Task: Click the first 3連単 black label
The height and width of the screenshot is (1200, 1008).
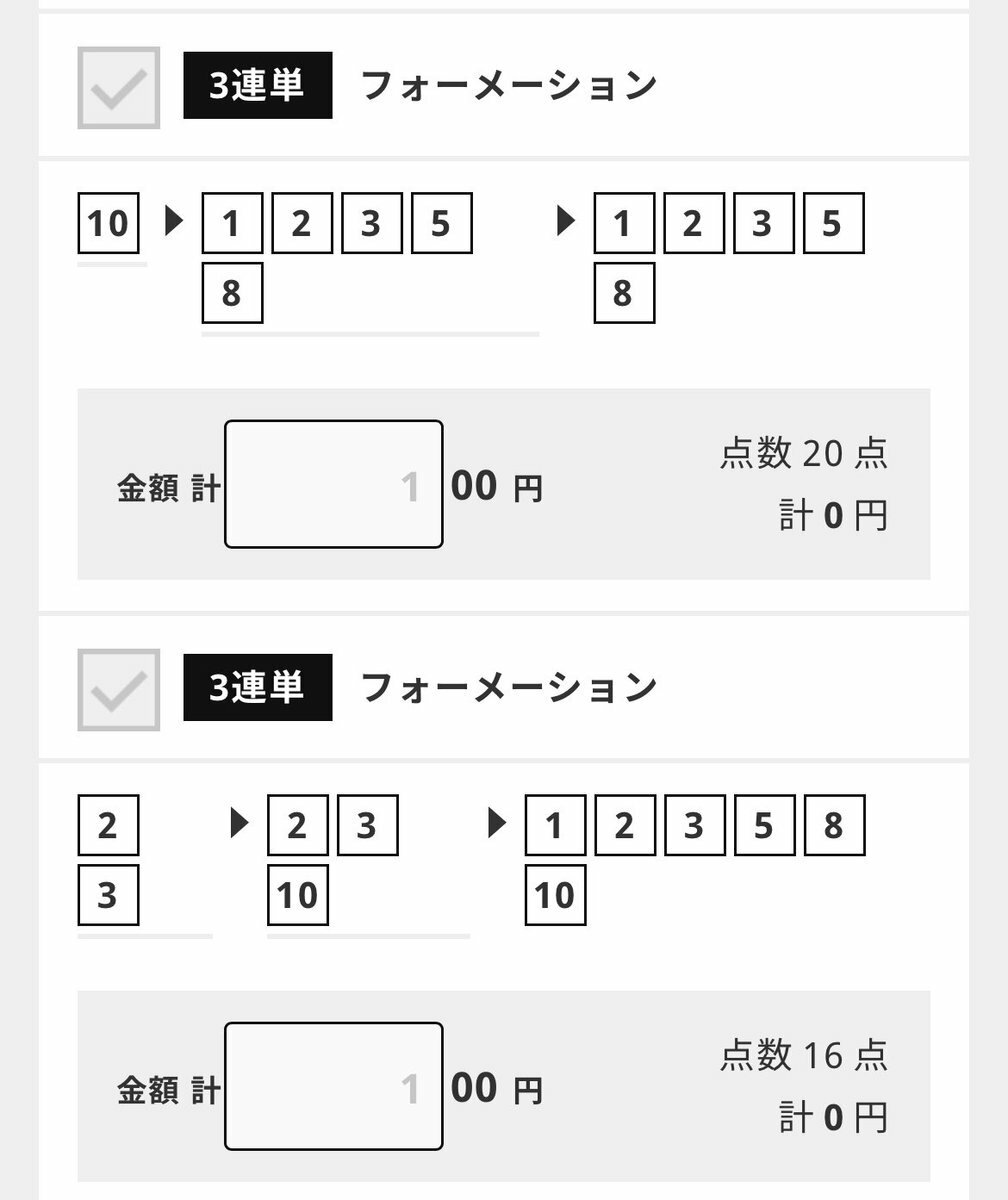Action: click(x=258, y=86)
